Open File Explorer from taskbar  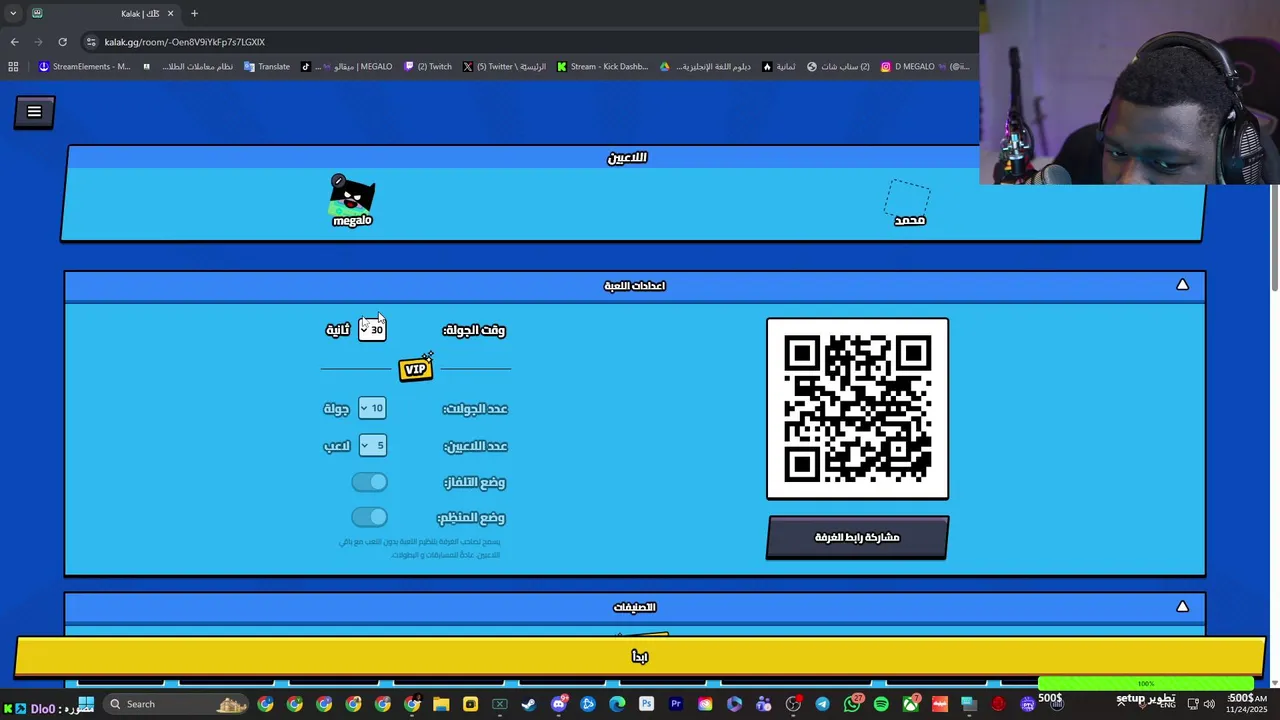(441, 704)
